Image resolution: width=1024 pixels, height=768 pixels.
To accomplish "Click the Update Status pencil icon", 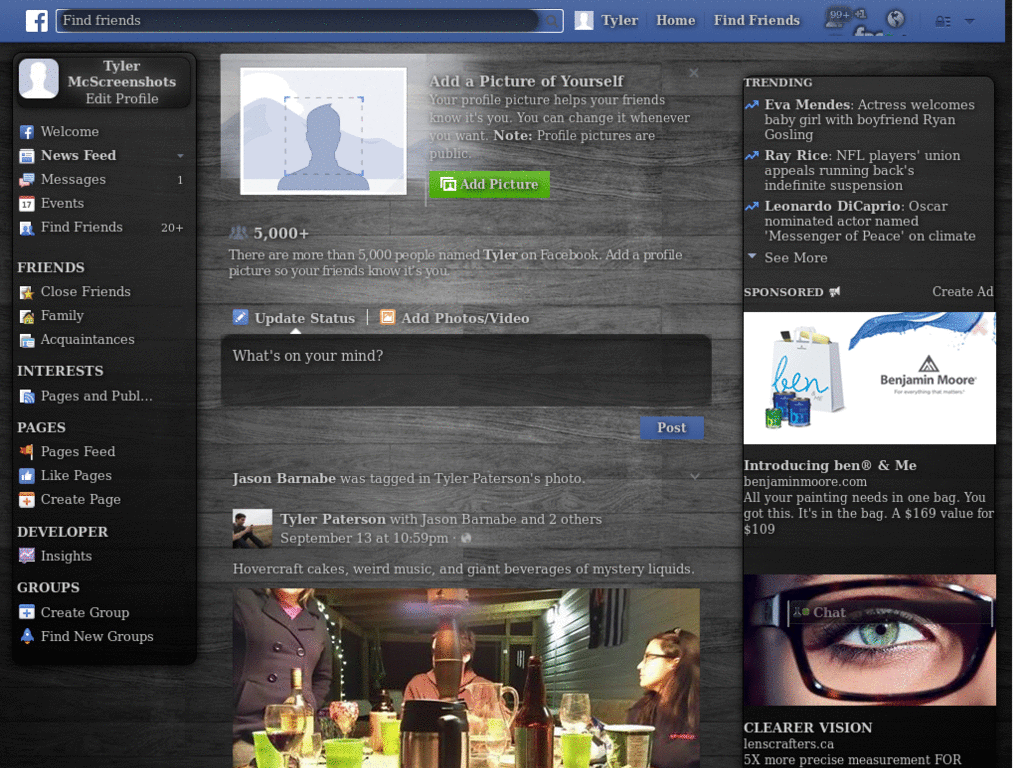I will pos(240,317).
